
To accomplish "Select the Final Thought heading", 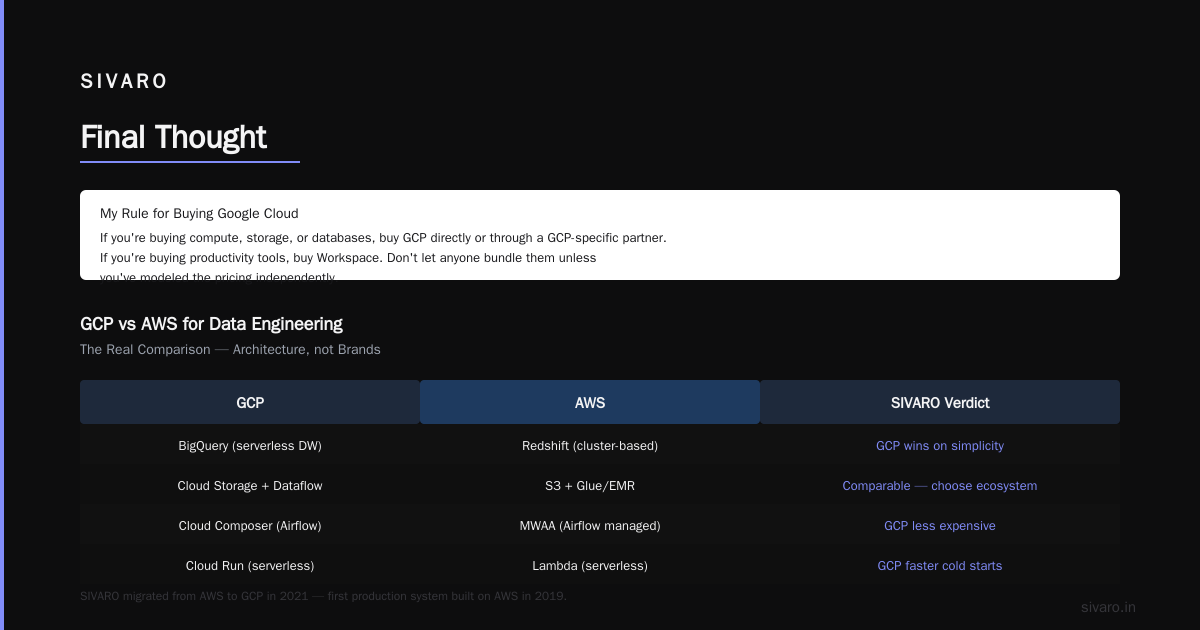I will tap(173, 137).
